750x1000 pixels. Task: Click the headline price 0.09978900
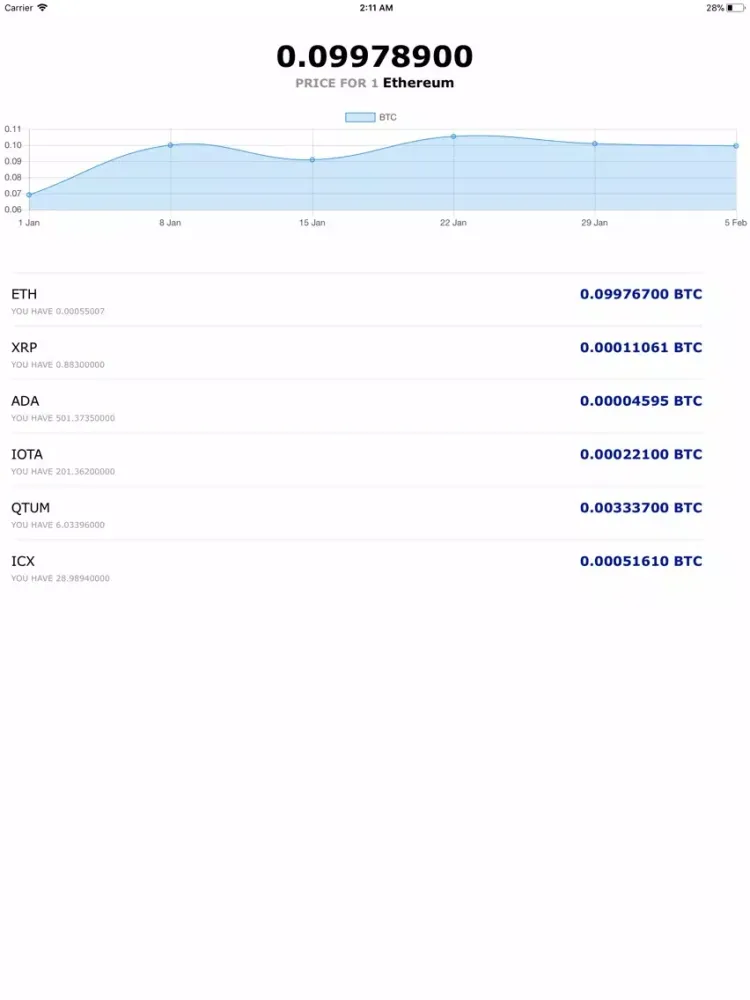(375, 56)
